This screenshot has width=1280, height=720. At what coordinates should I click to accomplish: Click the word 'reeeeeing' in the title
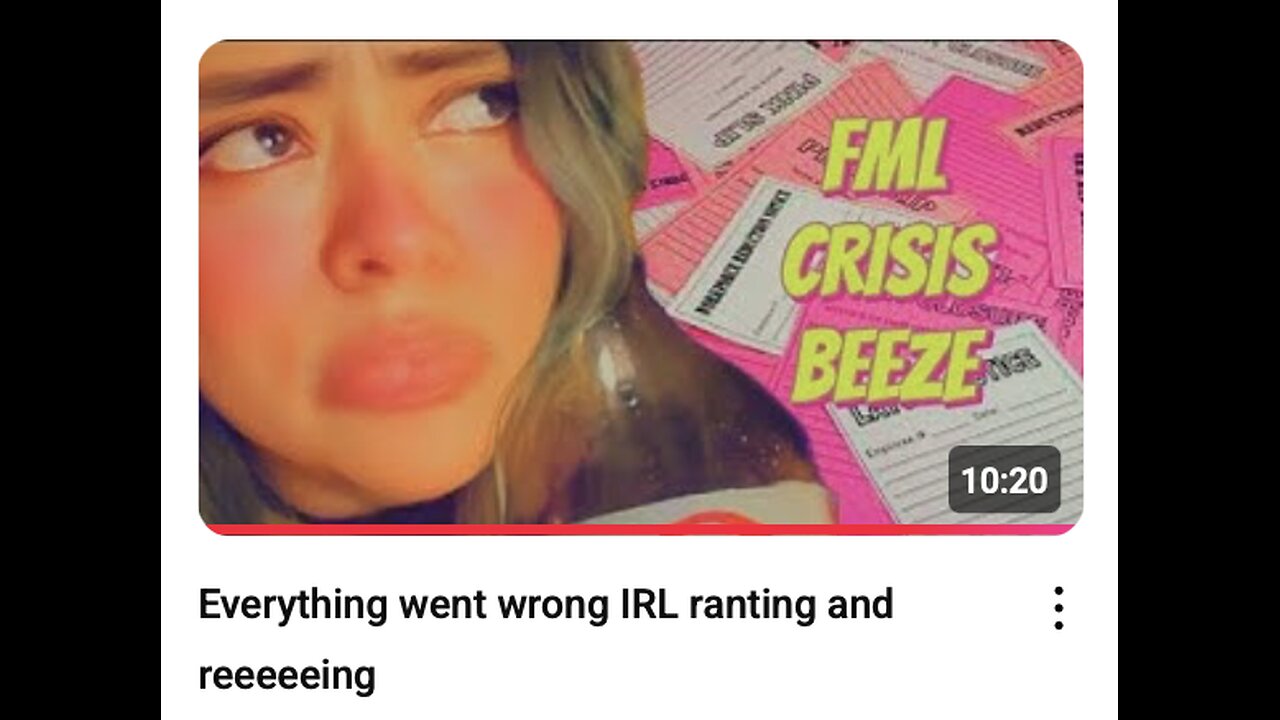pos(287,676)
